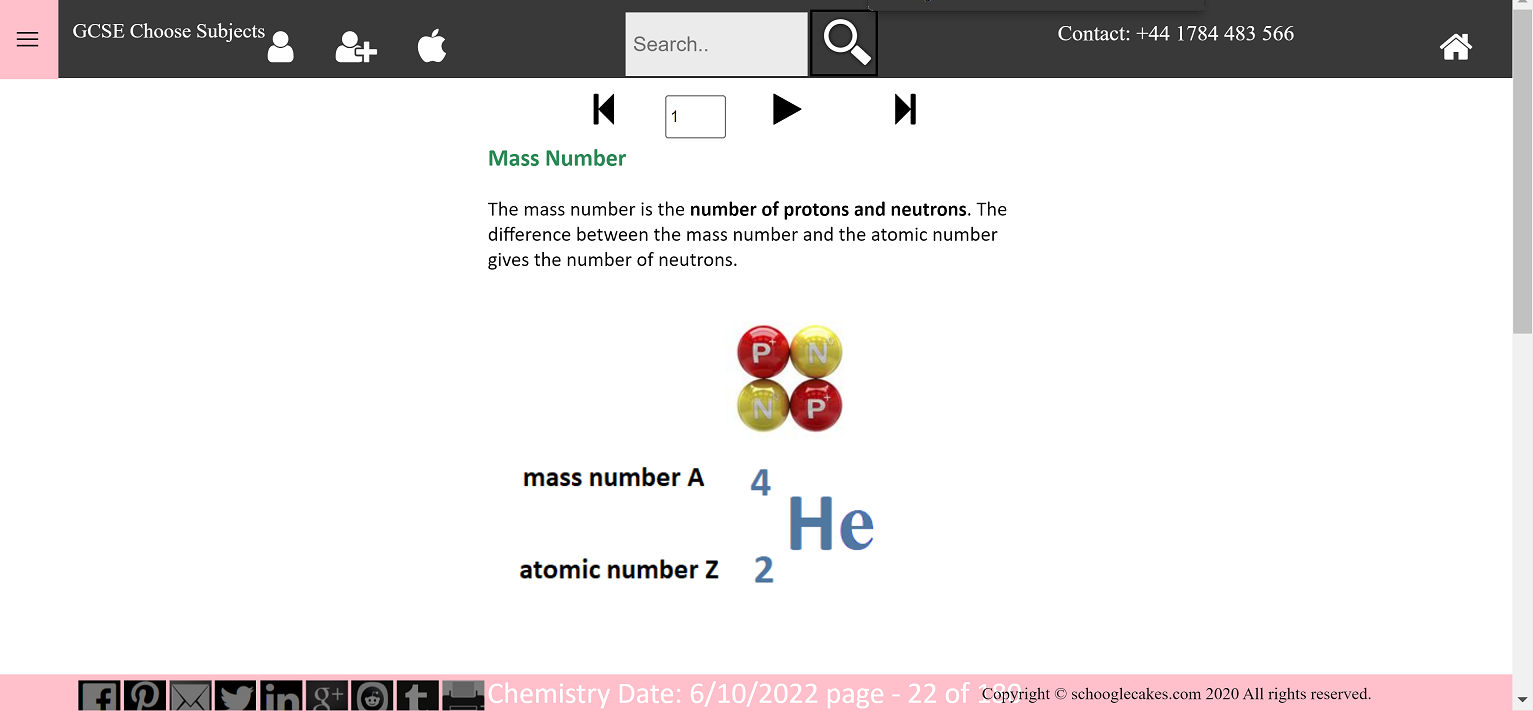1536x716 pixels.
Task: Share page on Twitter
Action: [x=236, y=696]
